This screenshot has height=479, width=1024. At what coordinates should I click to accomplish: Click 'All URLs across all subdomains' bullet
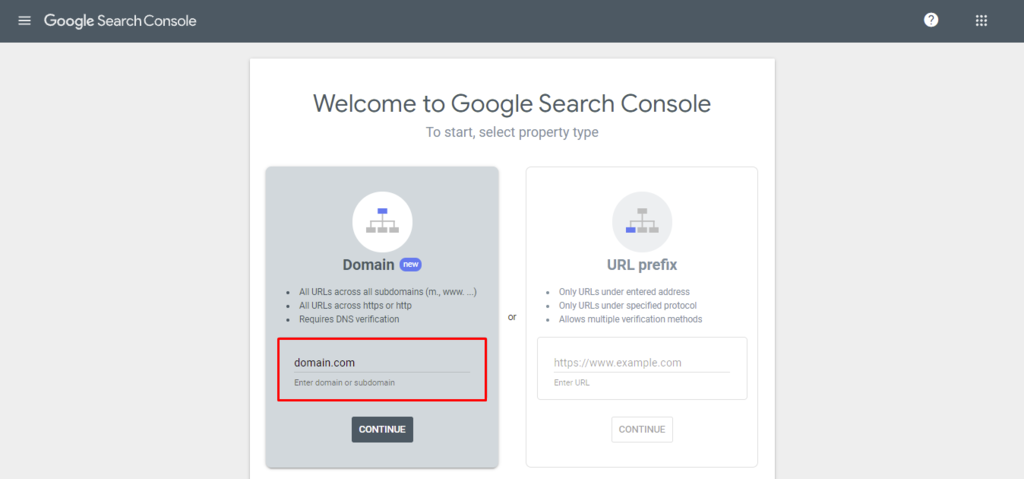point(388,291)
